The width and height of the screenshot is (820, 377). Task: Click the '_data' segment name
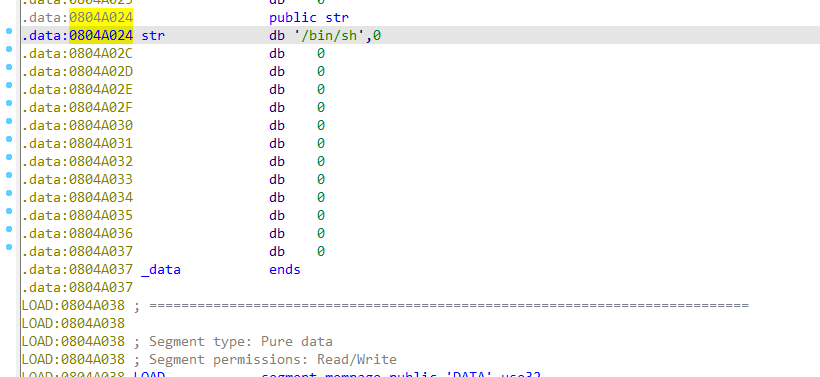(161, 270)
